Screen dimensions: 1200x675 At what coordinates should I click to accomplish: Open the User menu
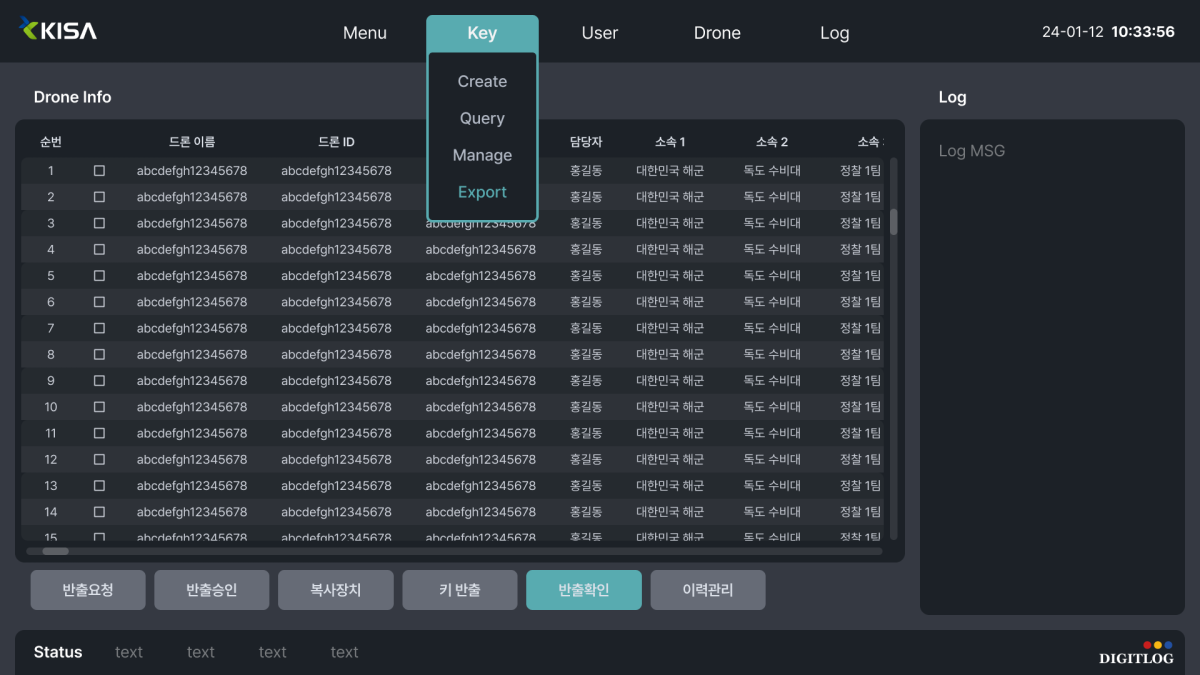point(599,33)
